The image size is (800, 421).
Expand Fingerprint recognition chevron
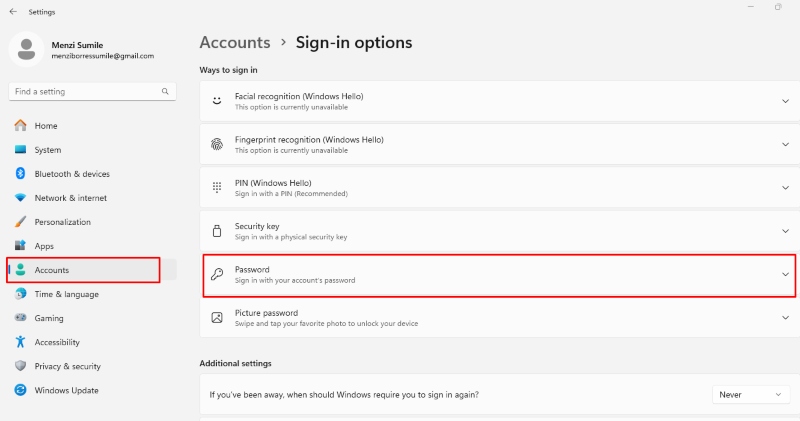(x=785, y=144)
